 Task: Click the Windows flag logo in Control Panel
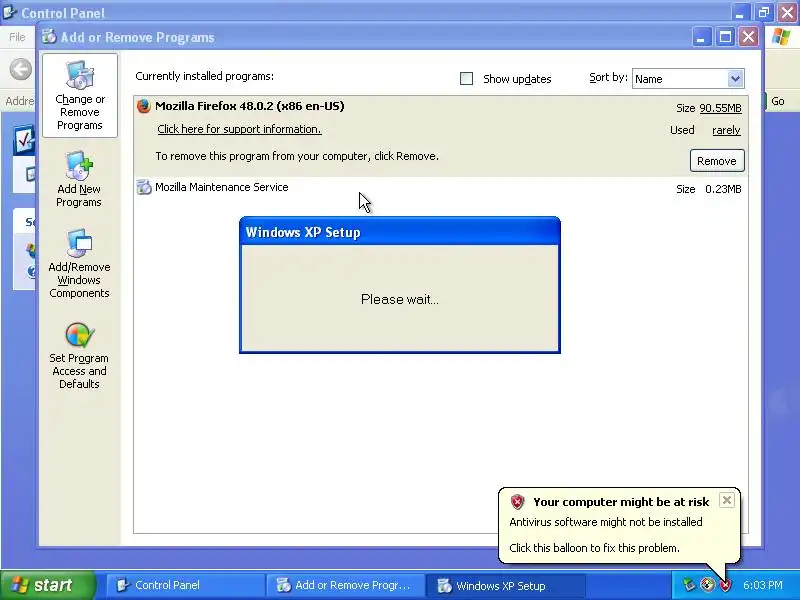[x=781, y=37]
